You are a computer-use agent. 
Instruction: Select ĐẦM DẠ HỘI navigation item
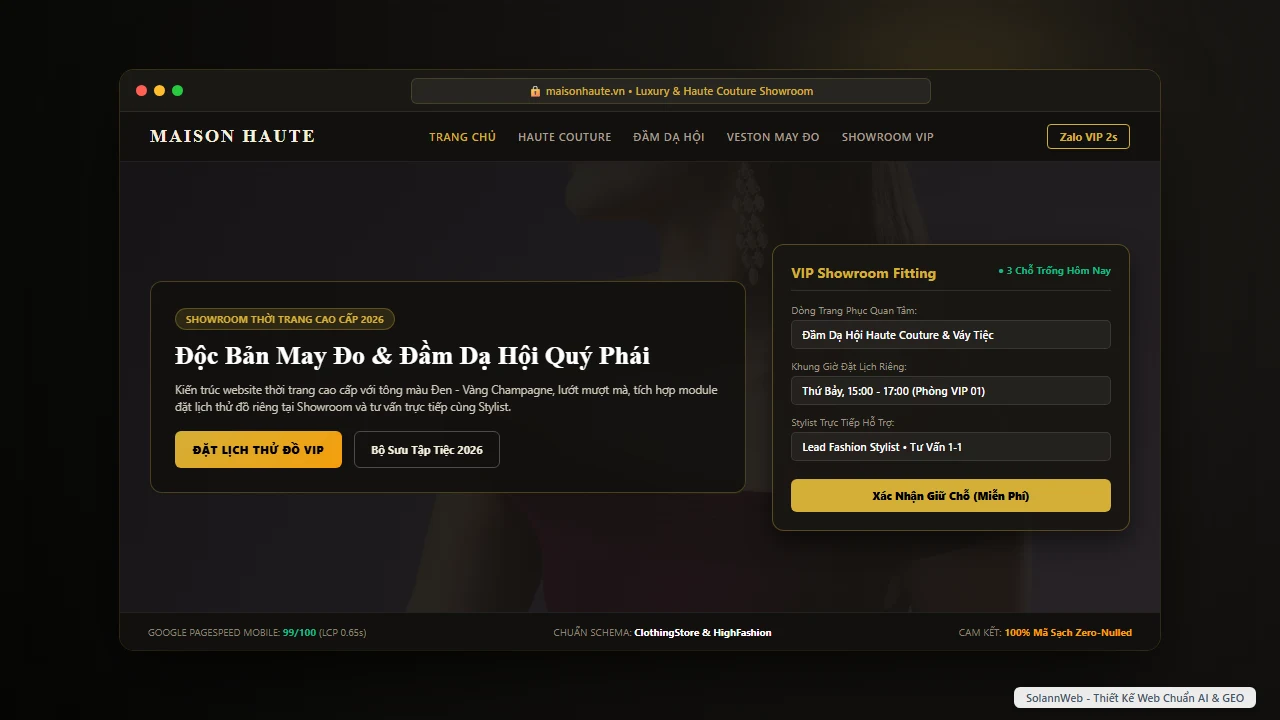point(668,137)
